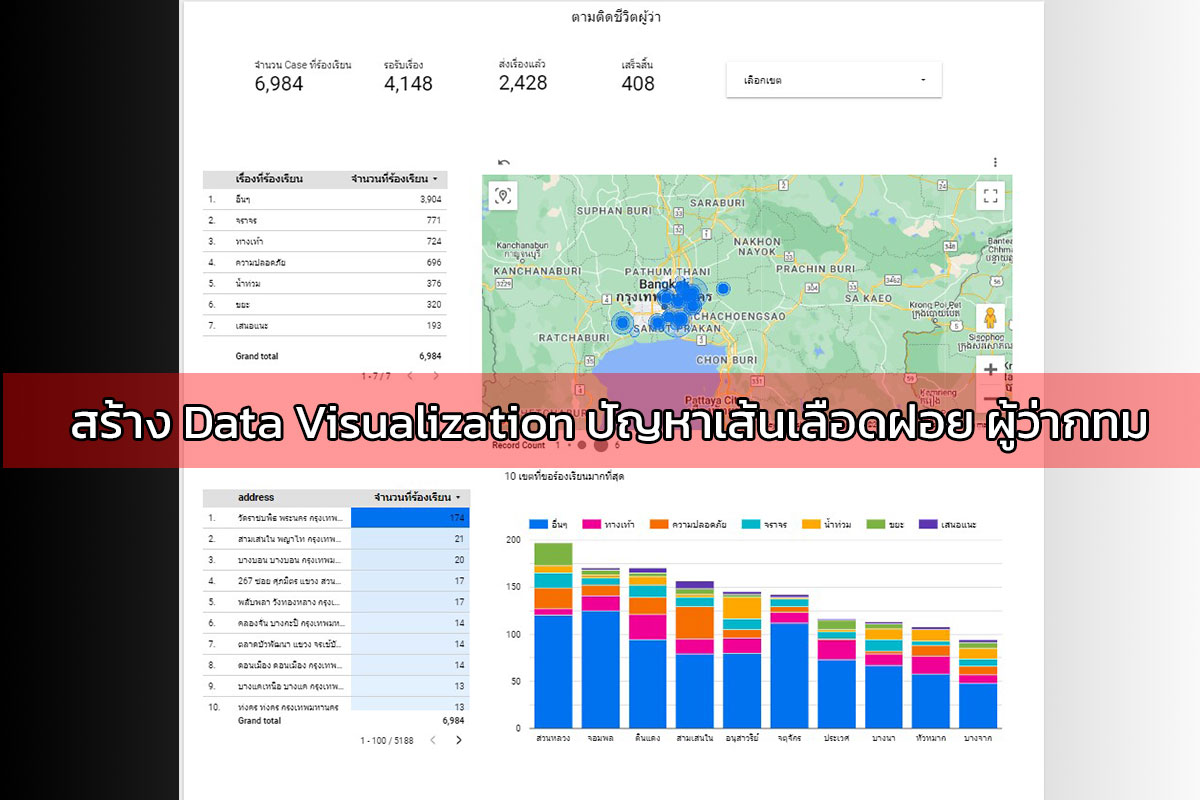Select the teal จราจร legend swatch
The image size is (1200, 800).
(x=750, y=524)
